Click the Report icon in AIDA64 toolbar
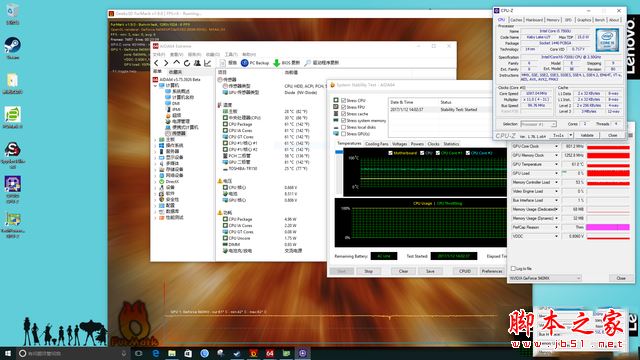 222,63
